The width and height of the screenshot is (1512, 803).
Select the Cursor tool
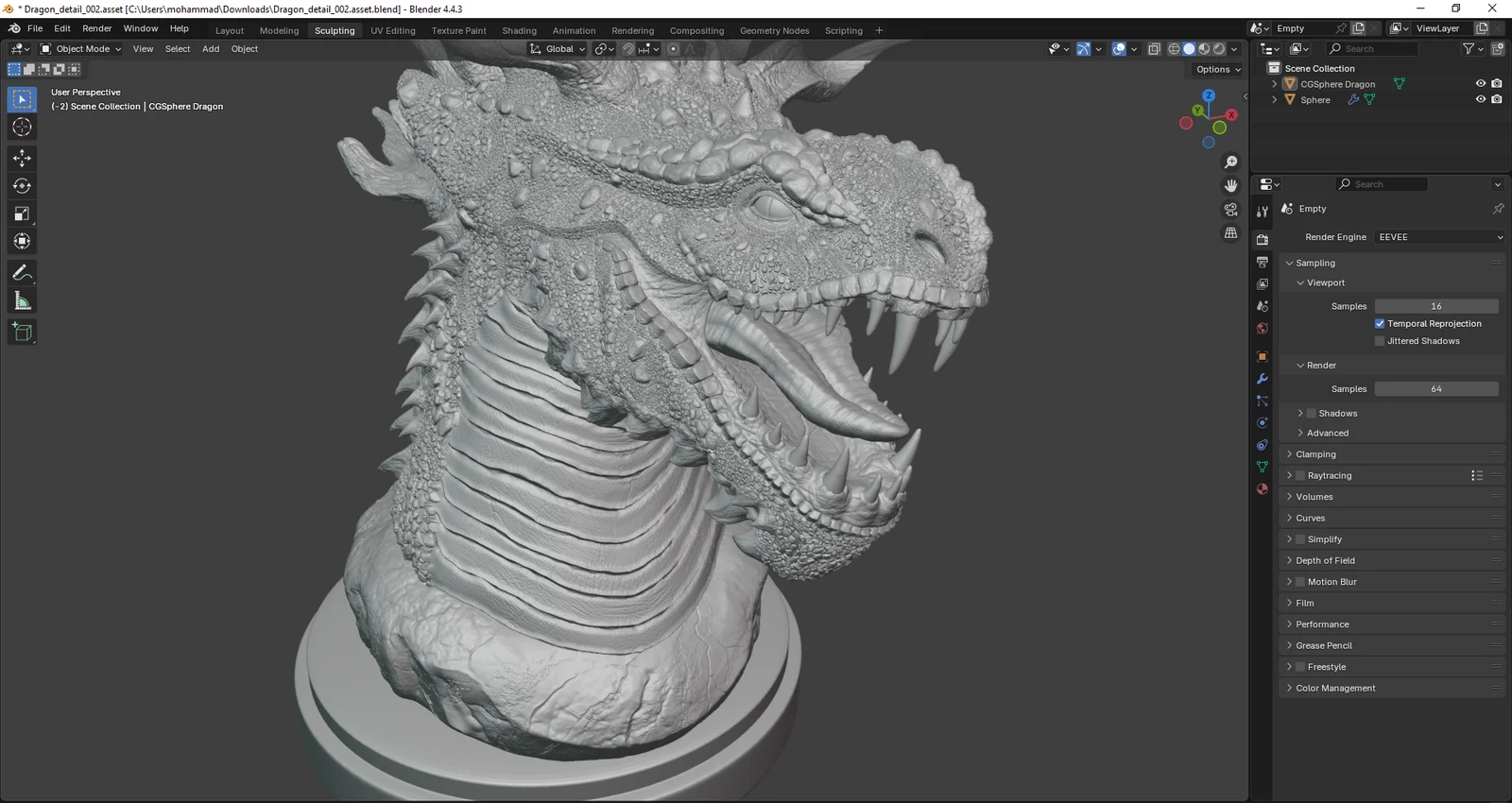[x=22, y=128]
